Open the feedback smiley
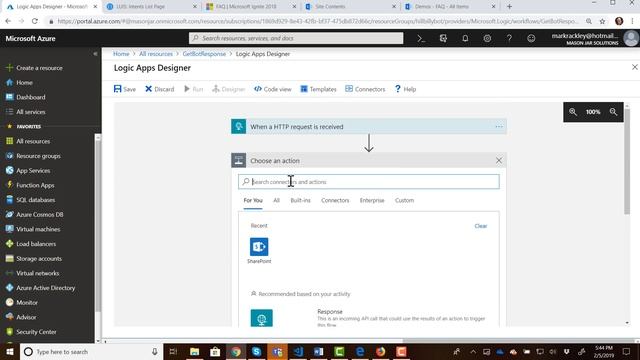Viewport: 640px width, 360px height. pos(531,38)
